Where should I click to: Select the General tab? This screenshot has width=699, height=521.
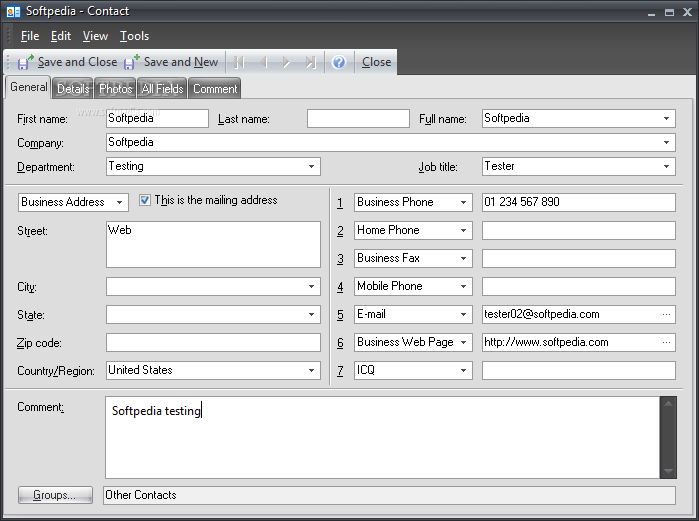pos(29,87)
